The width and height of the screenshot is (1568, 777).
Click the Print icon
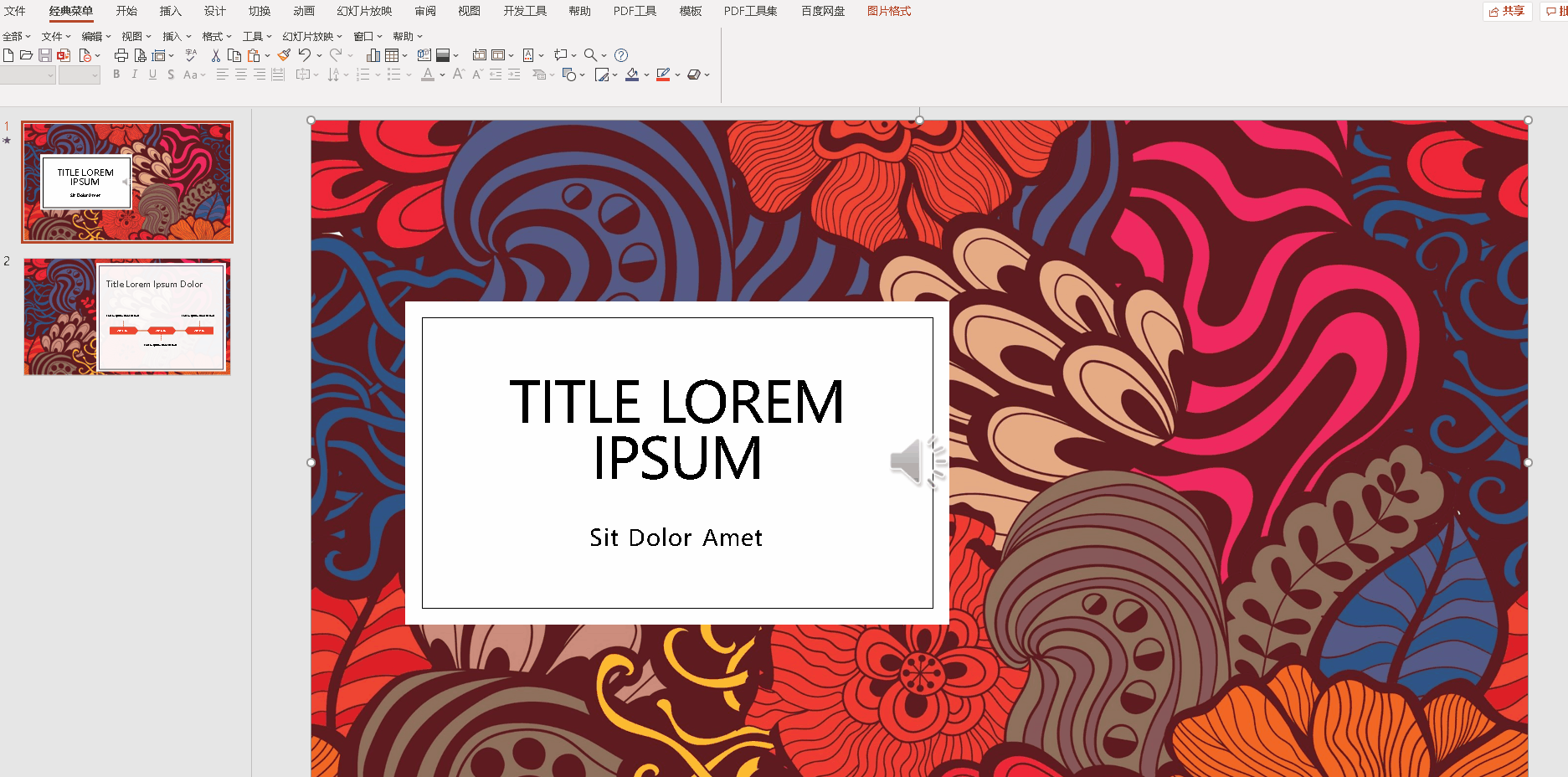click(121, 55)
